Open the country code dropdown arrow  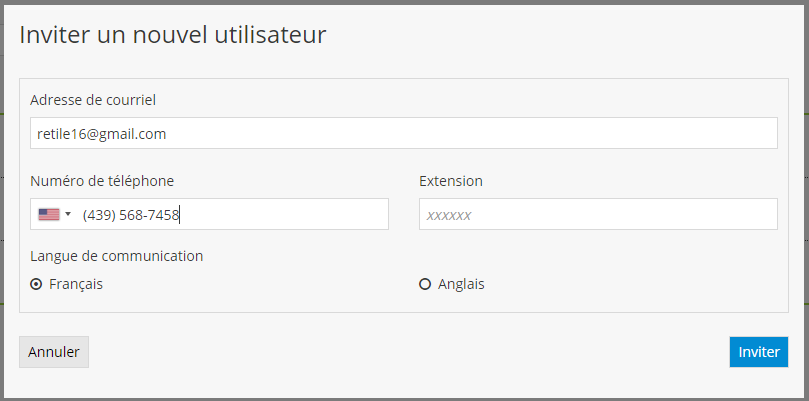pyautogui.click(x=68, y=214)
